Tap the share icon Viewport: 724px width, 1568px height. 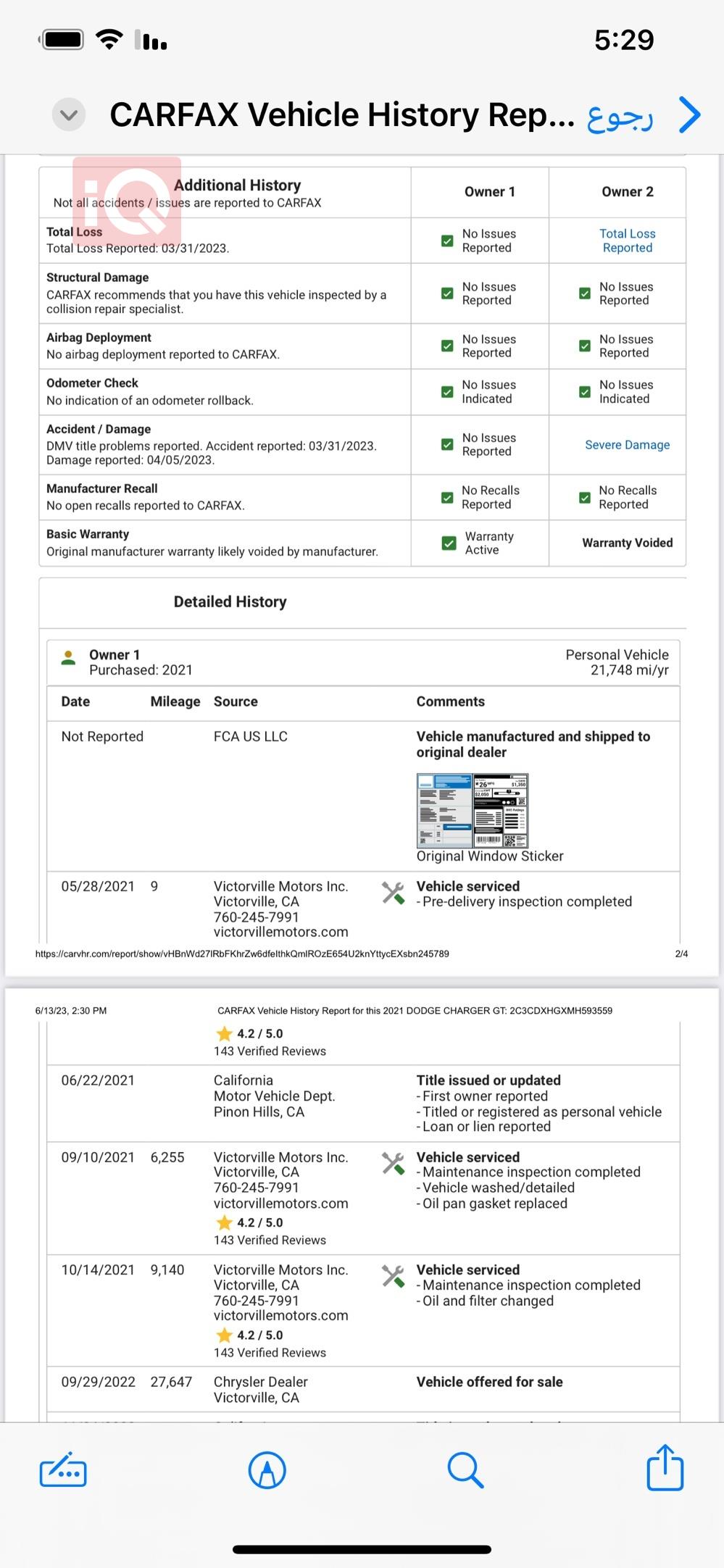click(x=665, y=1467)
